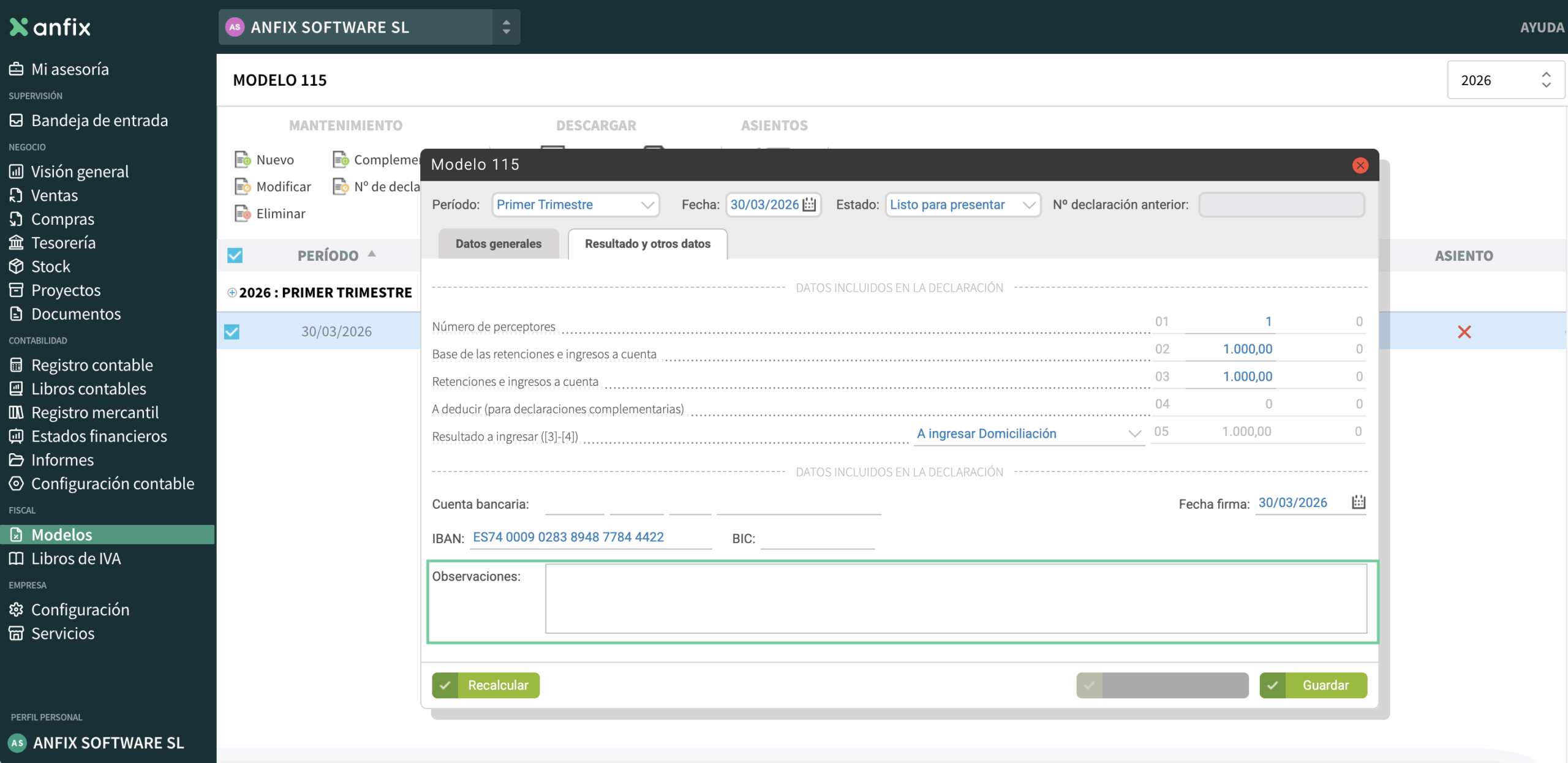The image size is (1568, 763).
Task: Open the A ingresar Domiciliación dropdown
Action: (x=1029, y=434)
